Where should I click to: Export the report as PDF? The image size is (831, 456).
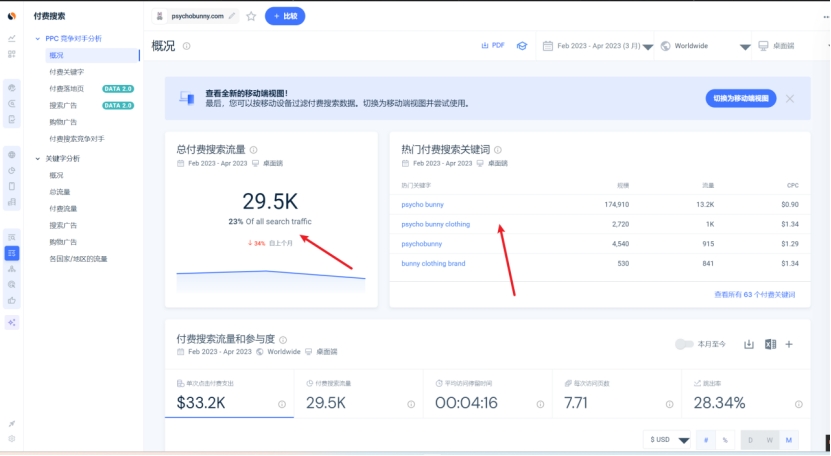(493, 46)
